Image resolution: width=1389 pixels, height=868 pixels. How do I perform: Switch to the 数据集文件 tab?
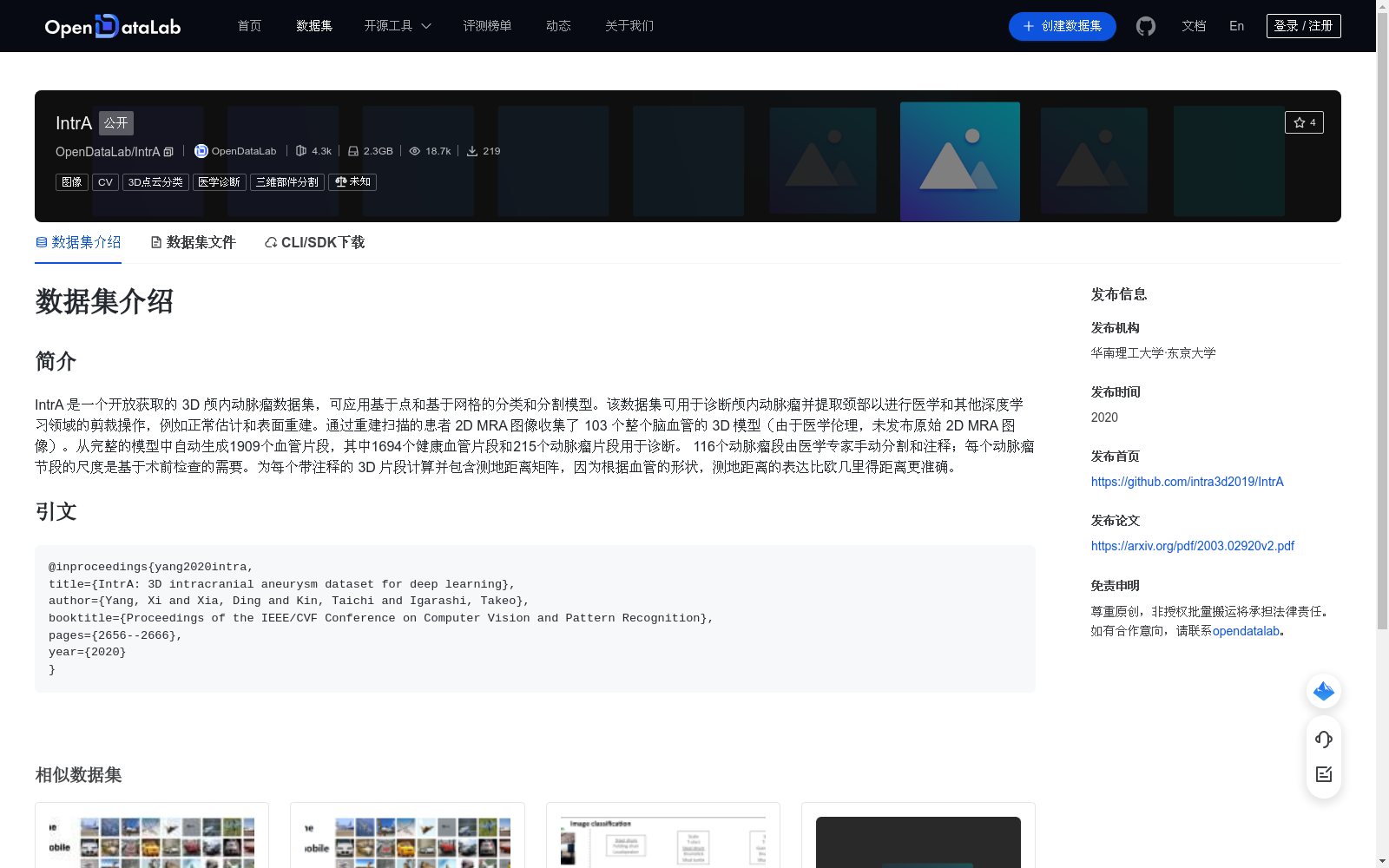(193, 242)
